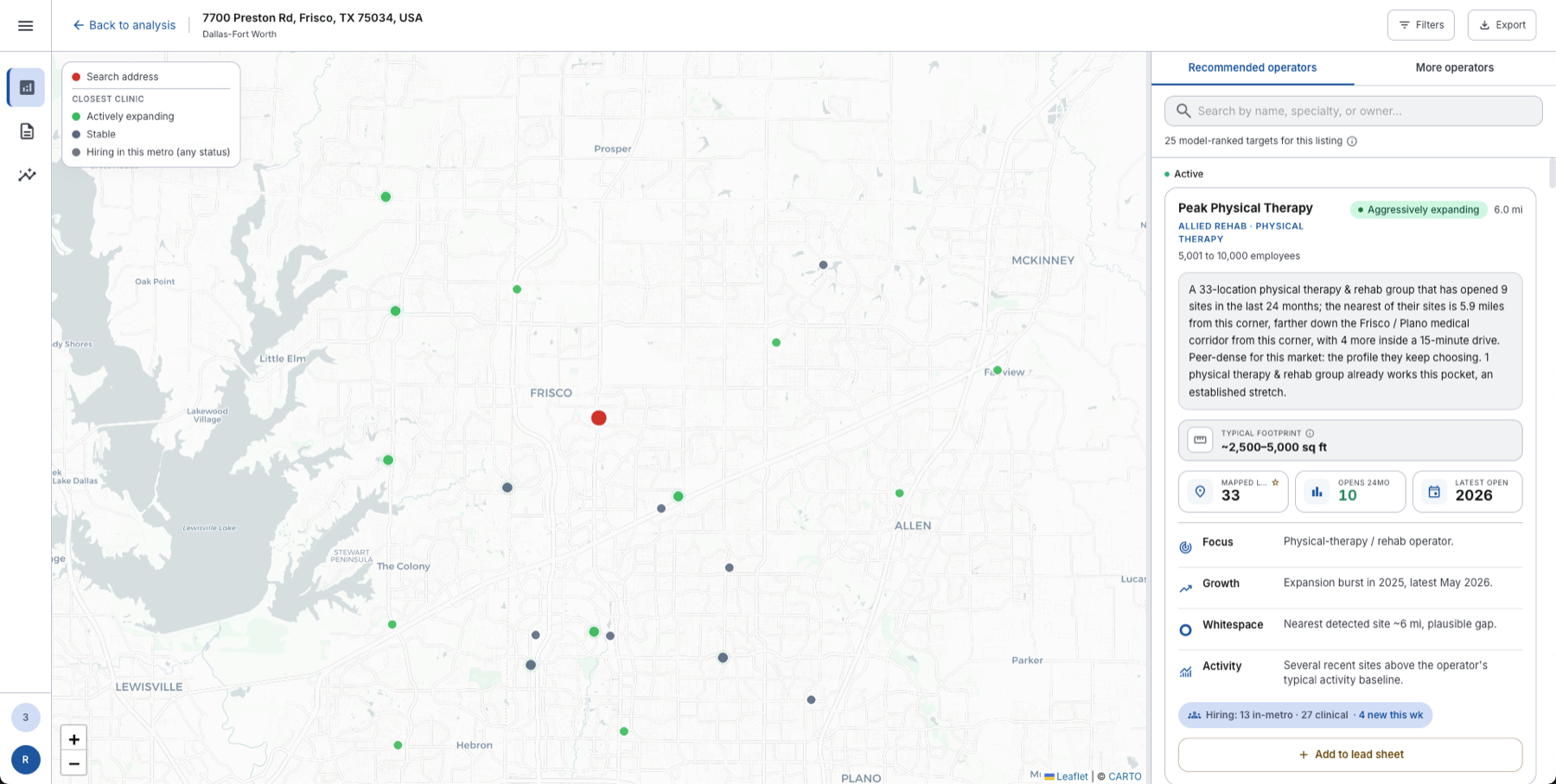Click the star icon on Mapped Locations

pos(1275,482)
